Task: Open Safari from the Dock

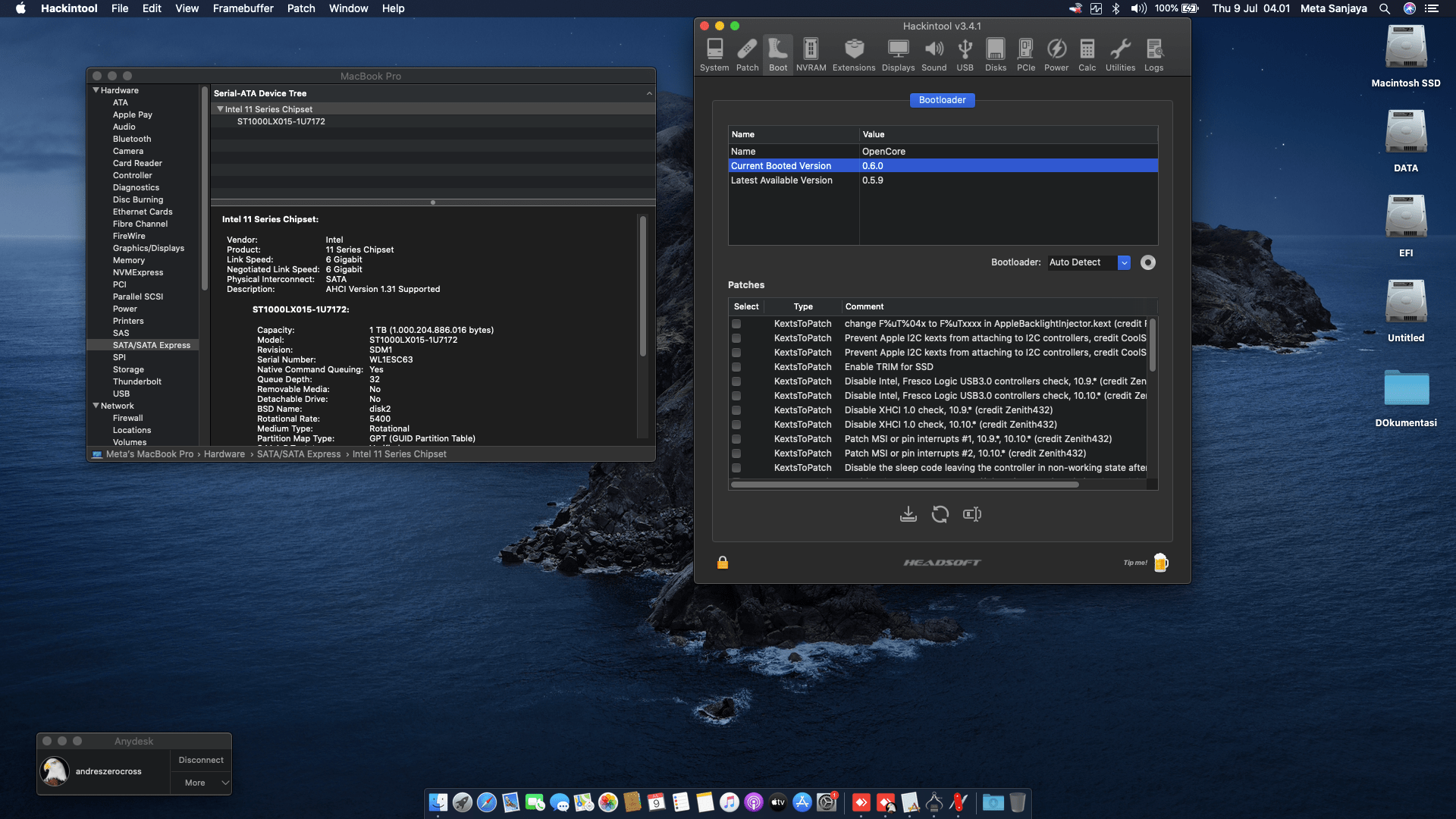Action: click(x=487, y=802)
